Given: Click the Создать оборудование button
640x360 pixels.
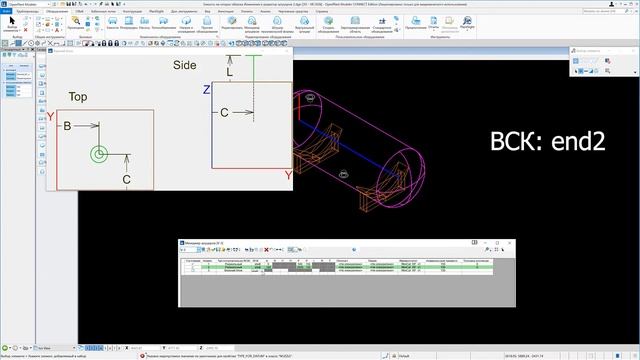Looking at the screenshot, I should [329, 24].
